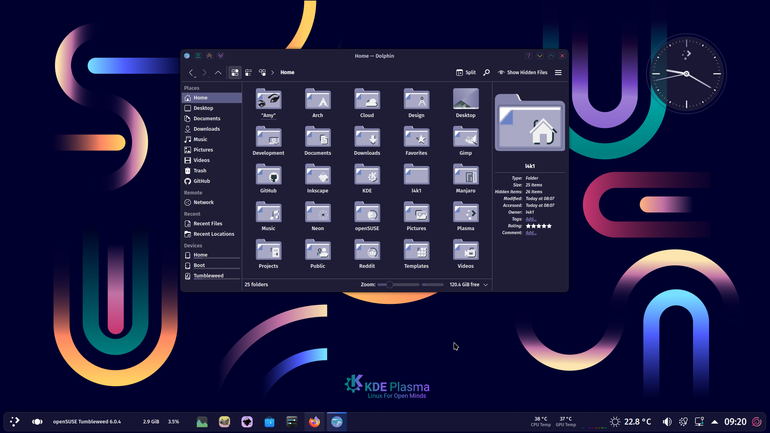The width and height of the screenshot is (770, 433).
Task: Go up to the parent folder
Action: 218,73
